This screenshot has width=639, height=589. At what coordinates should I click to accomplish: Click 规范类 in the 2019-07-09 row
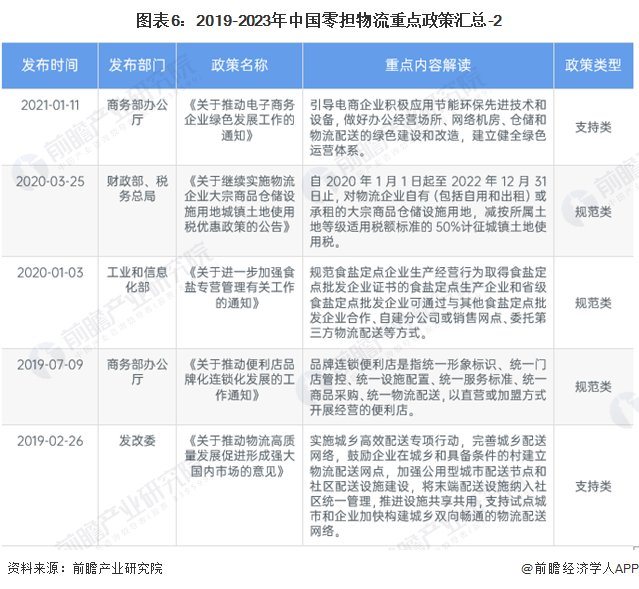pos(593,387)
